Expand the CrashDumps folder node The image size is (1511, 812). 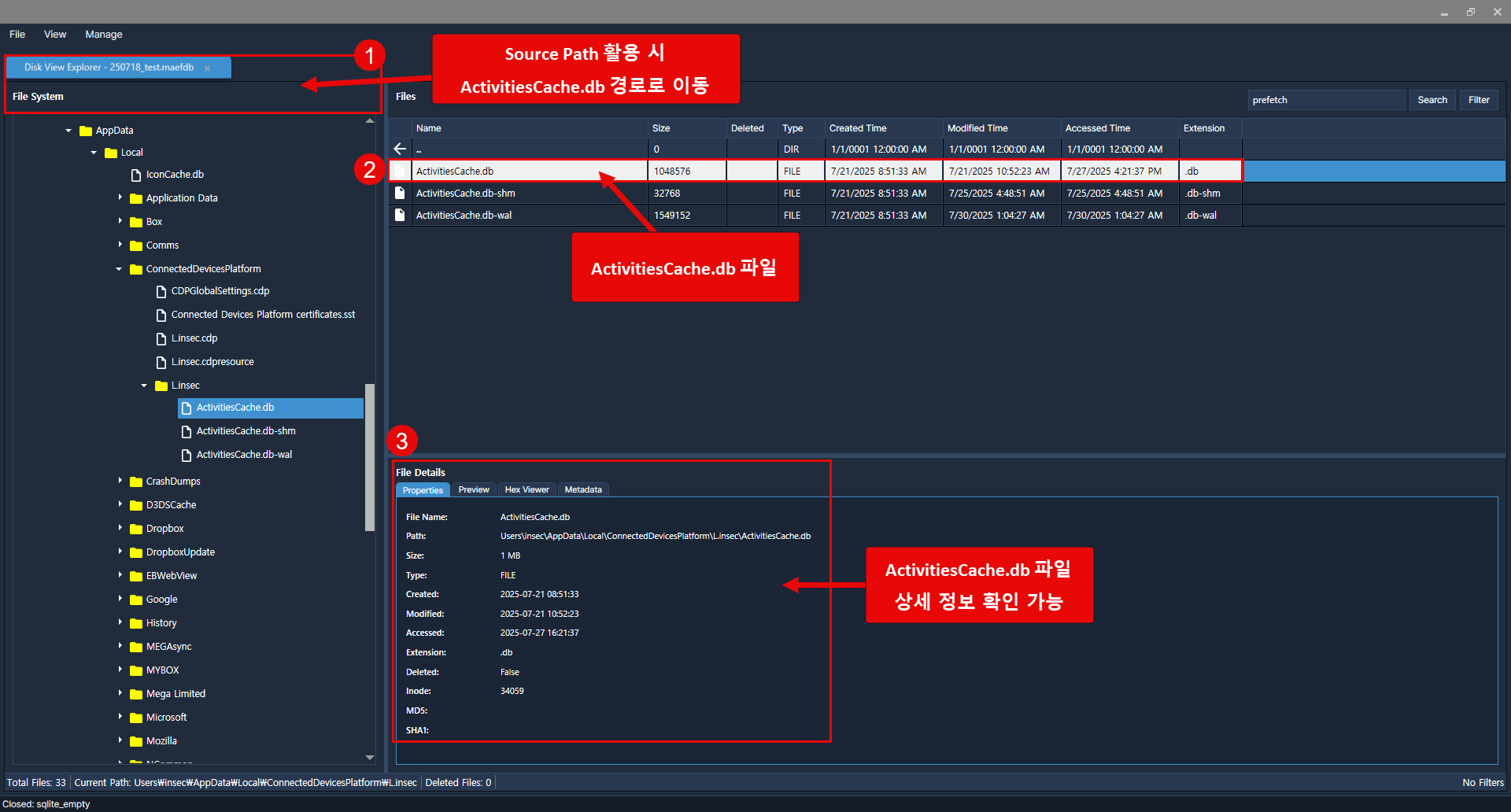pos(120,481)
